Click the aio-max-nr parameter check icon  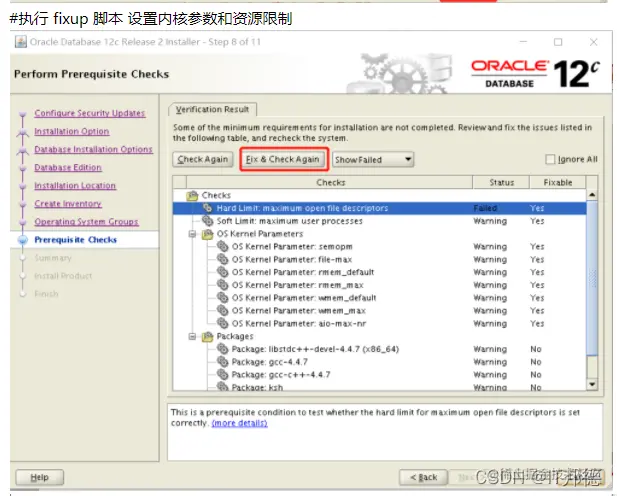coord(223,323)
